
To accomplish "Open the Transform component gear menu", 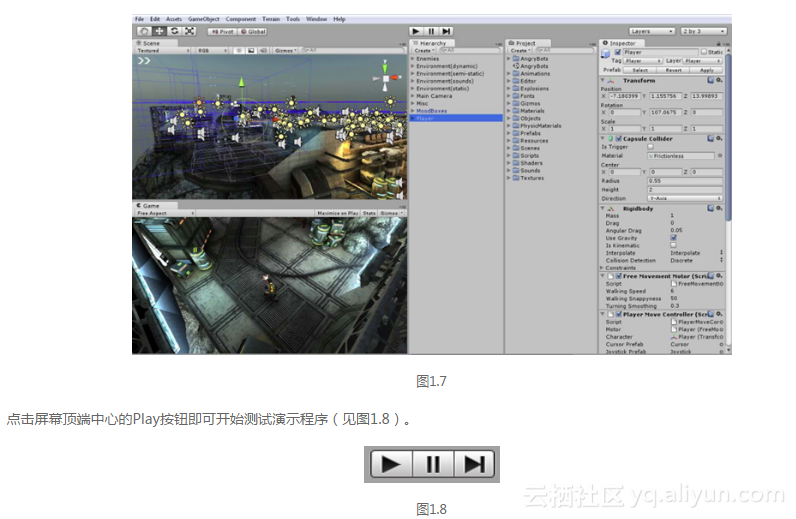I will click(719, 80).
